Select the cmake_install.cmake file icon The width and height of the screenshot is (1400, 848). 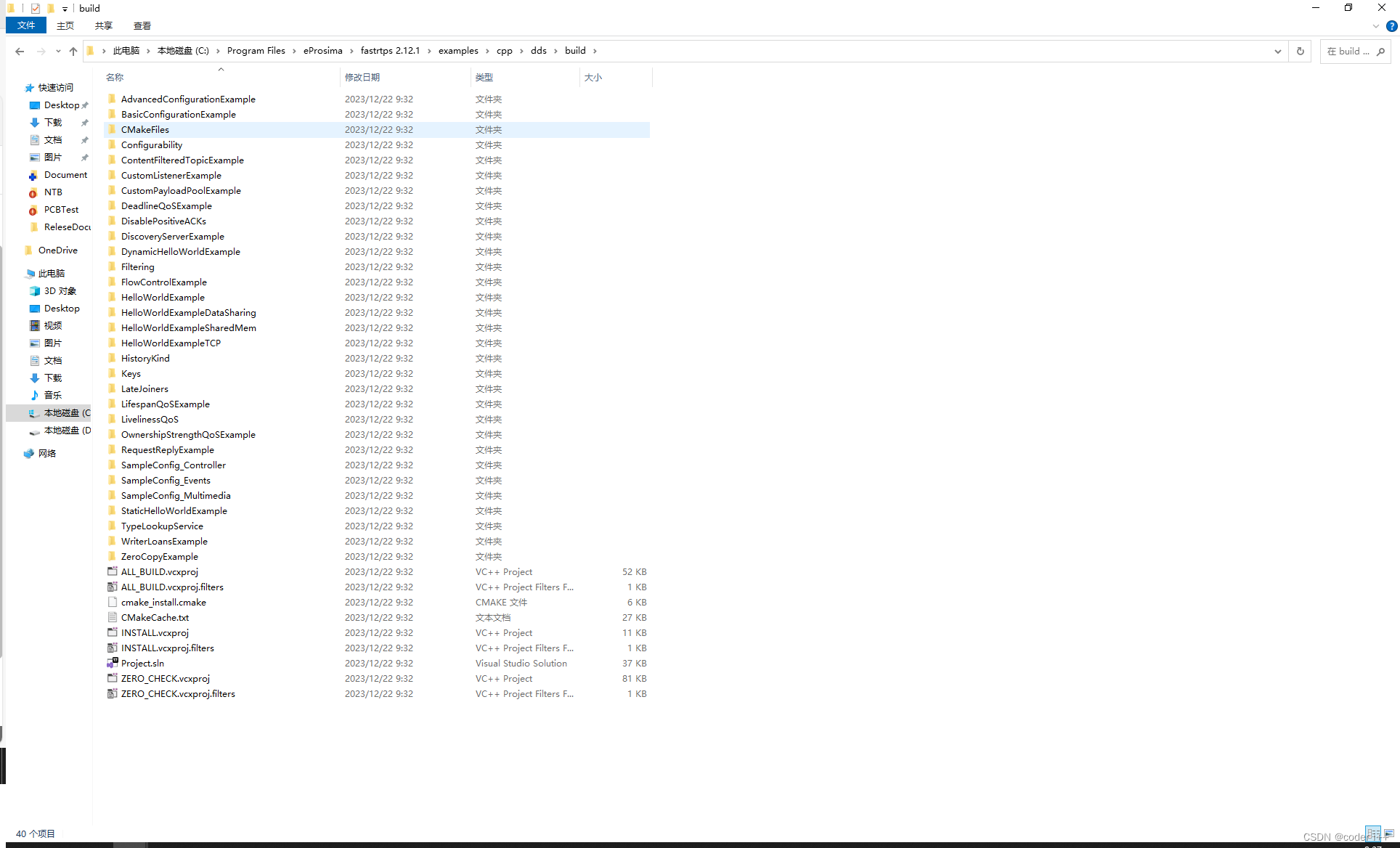point(113,602)
